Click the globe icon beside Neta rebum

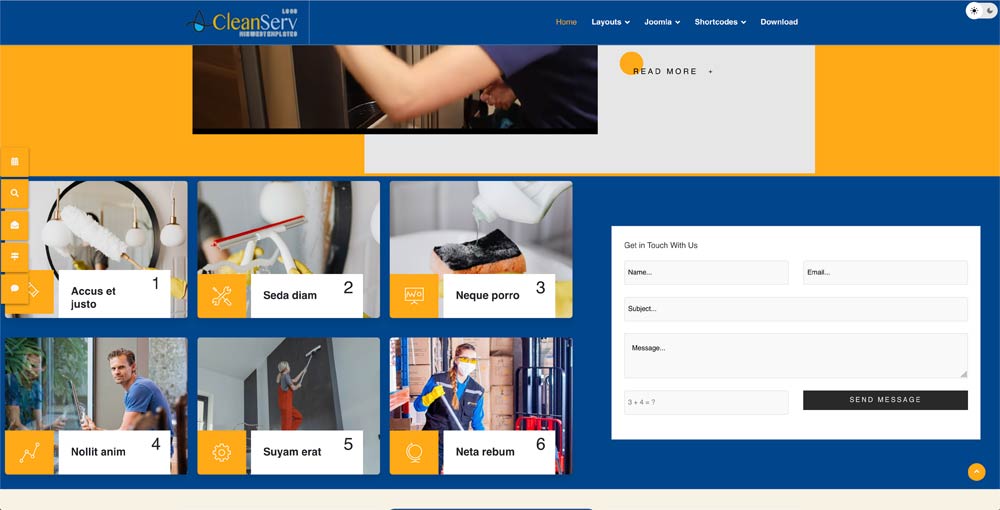(414, 452)
